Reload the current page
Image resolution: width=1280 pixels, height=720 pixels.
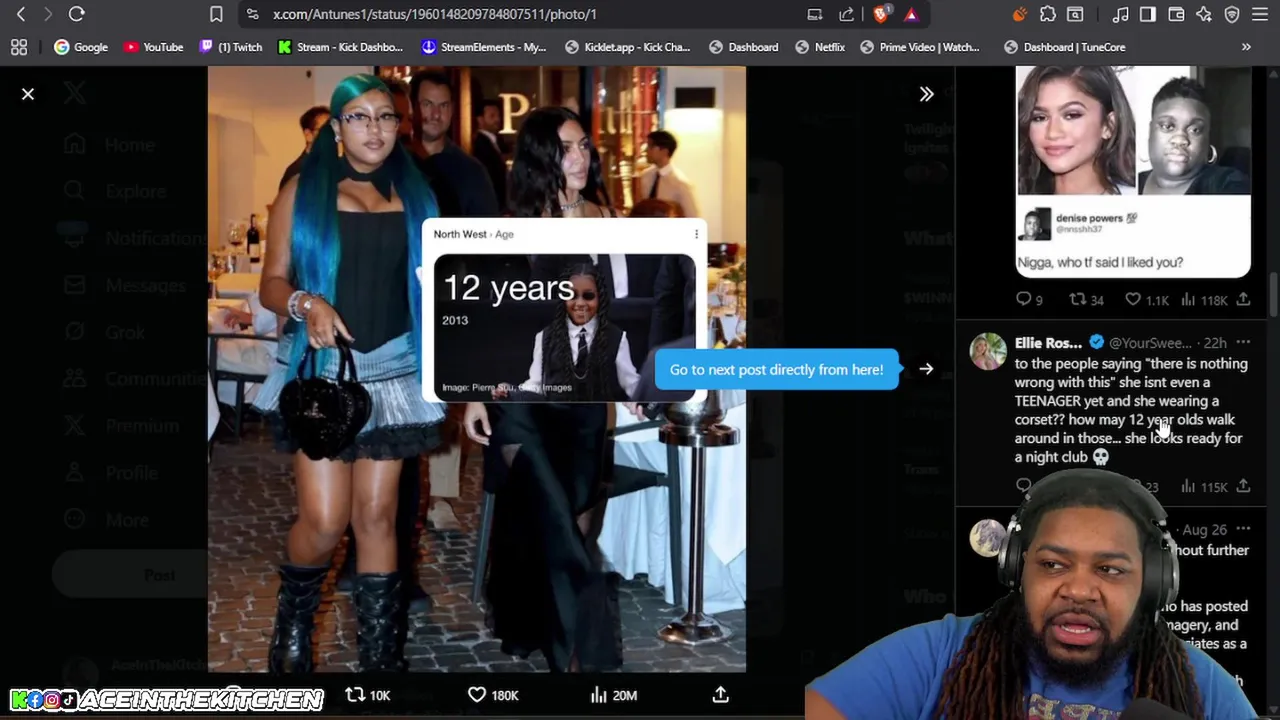(x=76, y=14)
